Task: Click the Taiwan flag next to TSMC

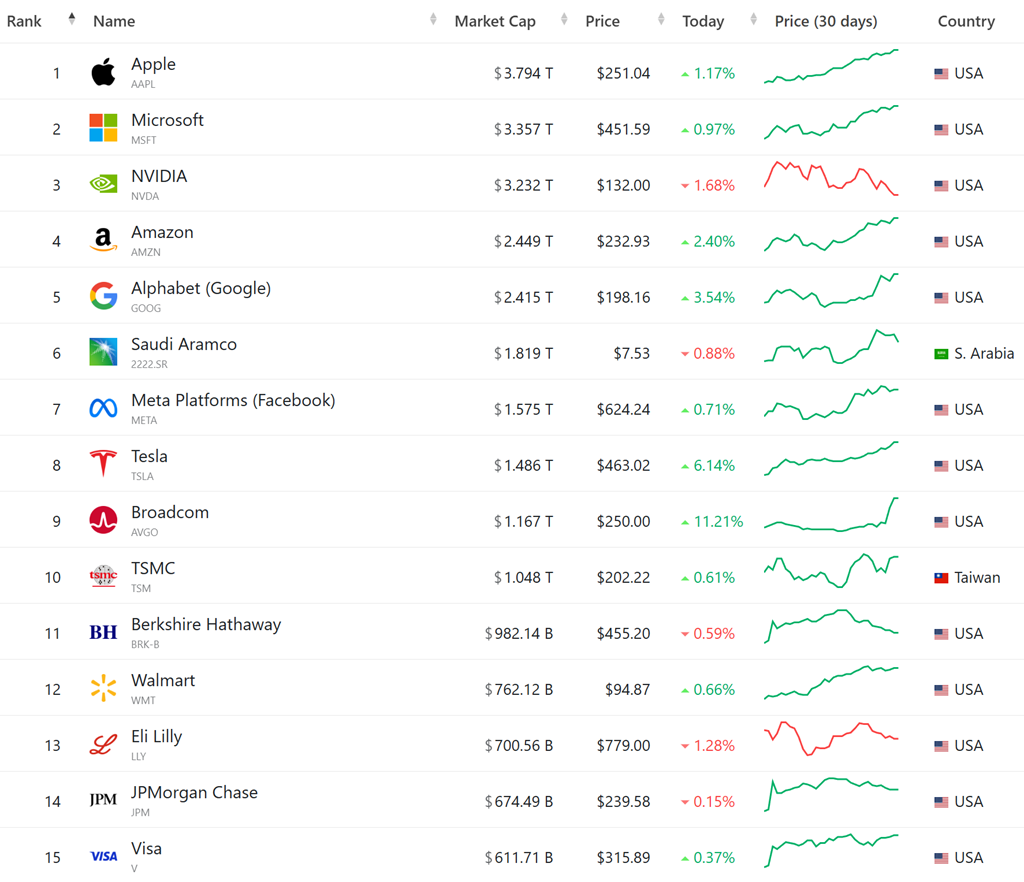Action: point(941,578)
